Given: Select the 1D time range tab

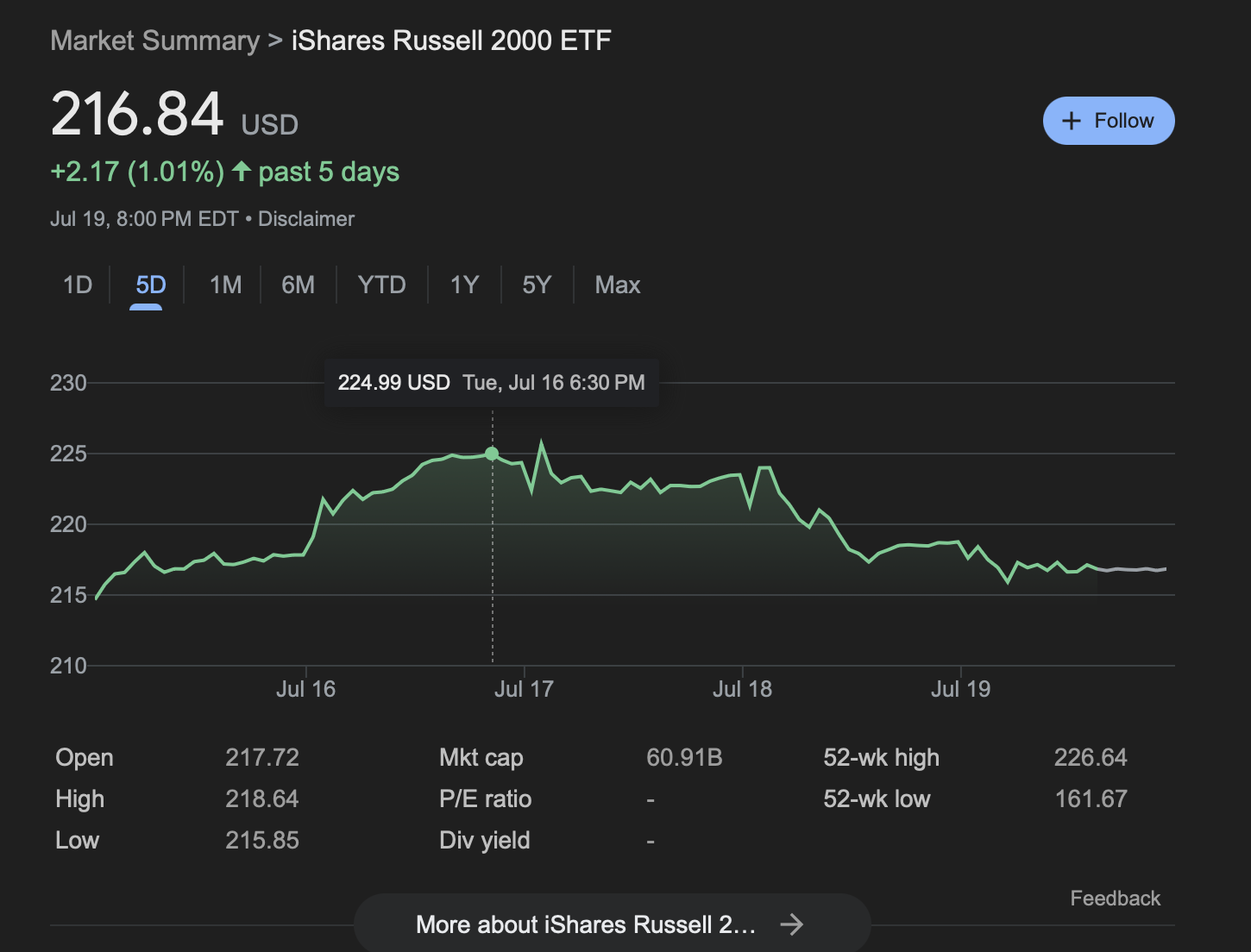Looking at the screenshot, I should (78, 285).
